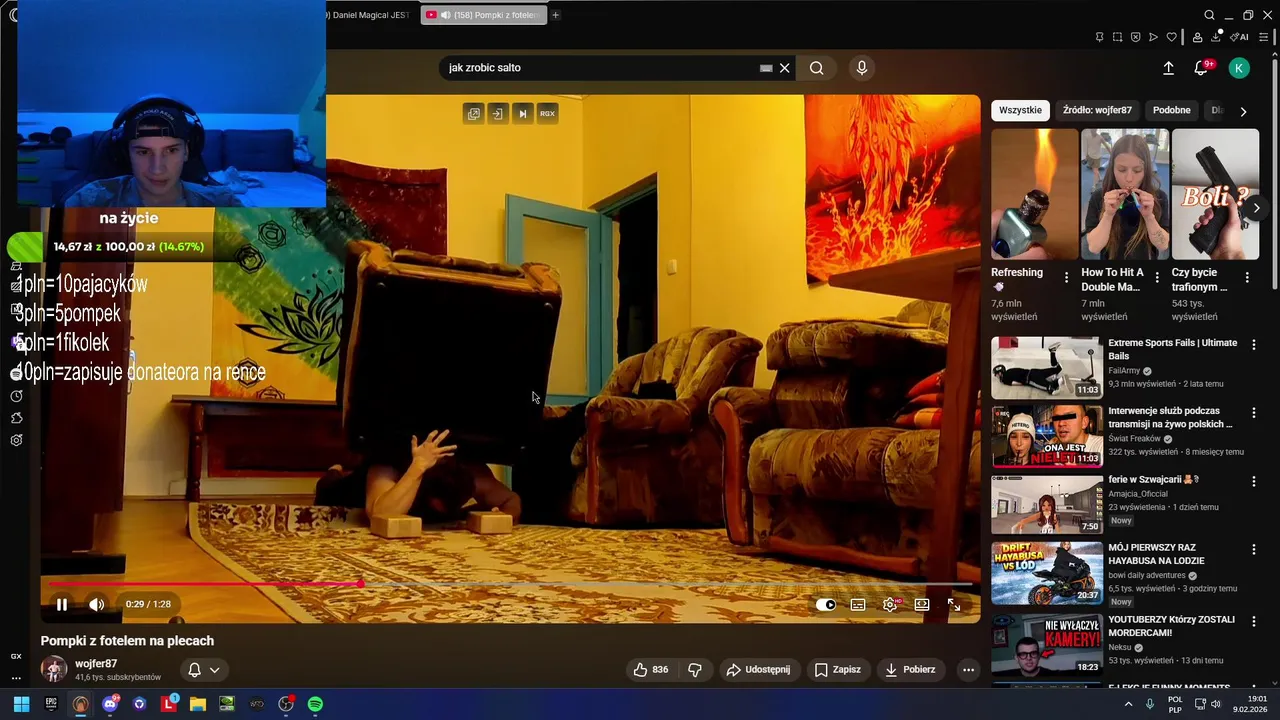Open the send/flow arrow icon
The image size is (1280, 720).
(x=1153, y=37)
